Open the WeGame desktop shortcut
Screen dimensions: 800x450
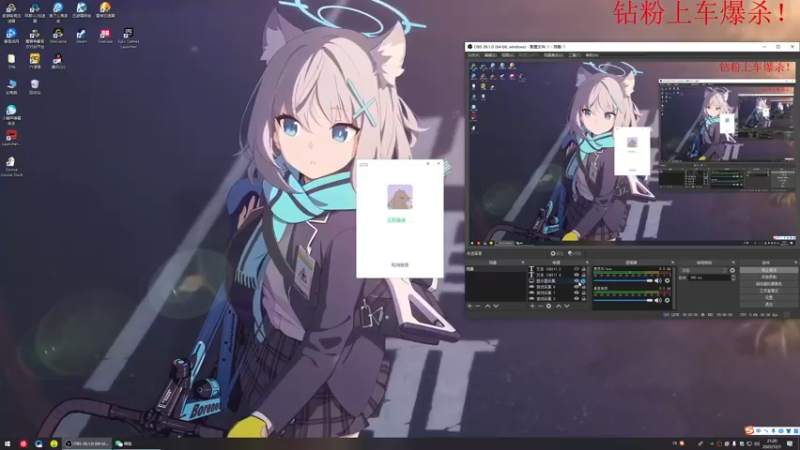tap(58, 36)
